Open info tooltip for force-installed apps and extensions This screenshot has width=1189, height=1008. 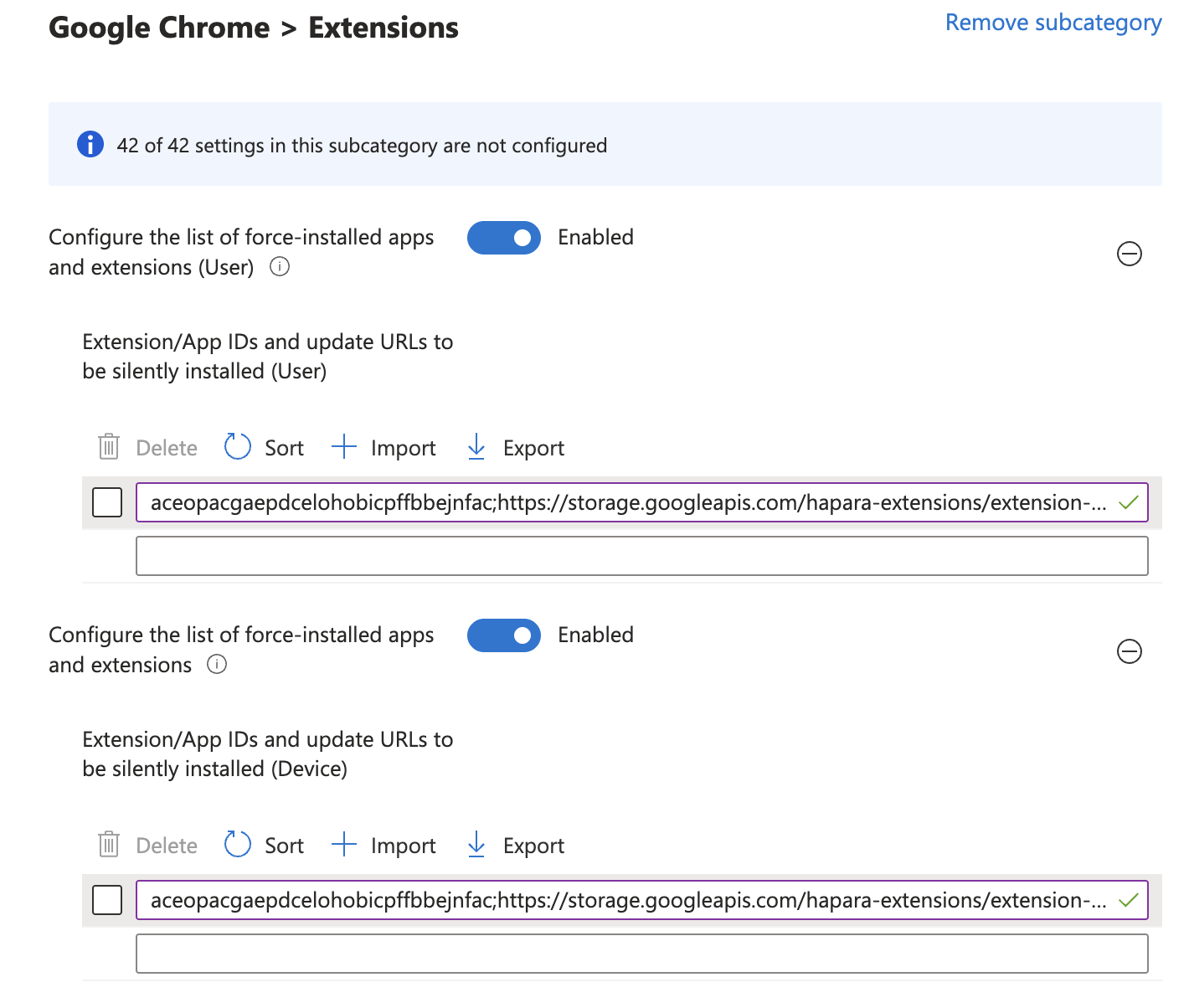pos(217,665)
